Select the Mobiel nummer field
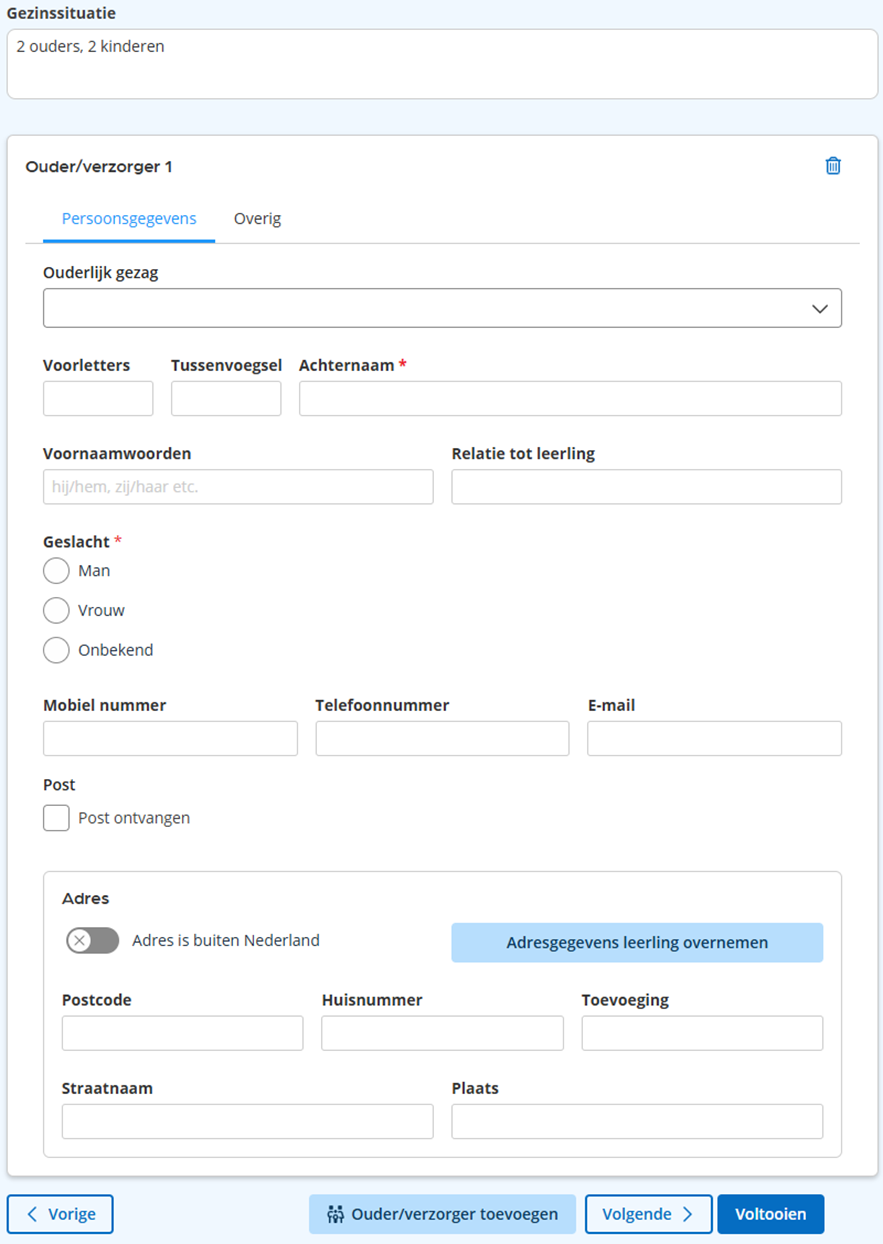Image resolution: width=883 pixels, height=1244 pixels. (x=170, y=739)
